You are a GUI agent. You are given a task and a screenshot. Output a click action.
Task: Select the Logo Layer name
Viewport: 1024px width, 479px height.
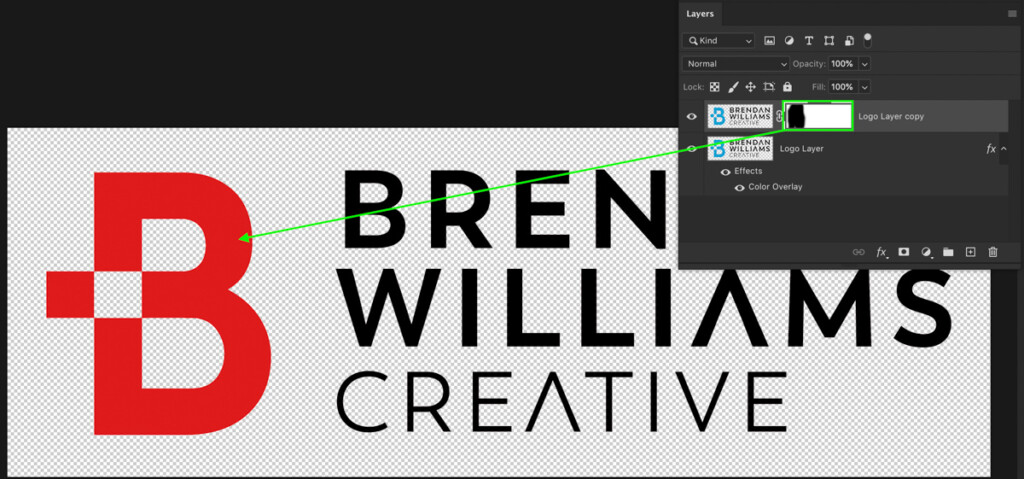tap(801, 149)
